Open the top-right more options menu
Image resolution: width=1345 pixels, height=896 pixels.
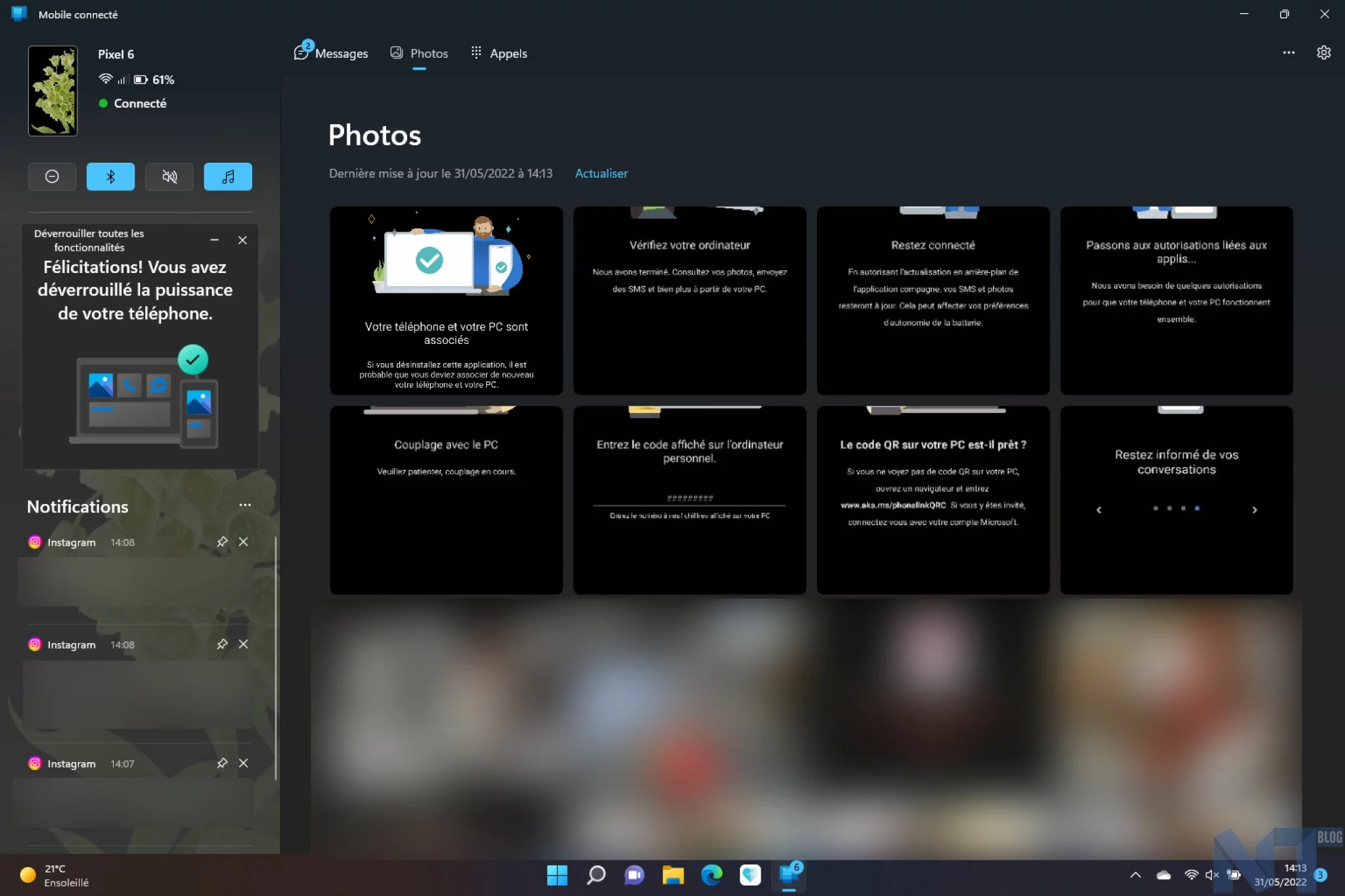click(1289, 53)
